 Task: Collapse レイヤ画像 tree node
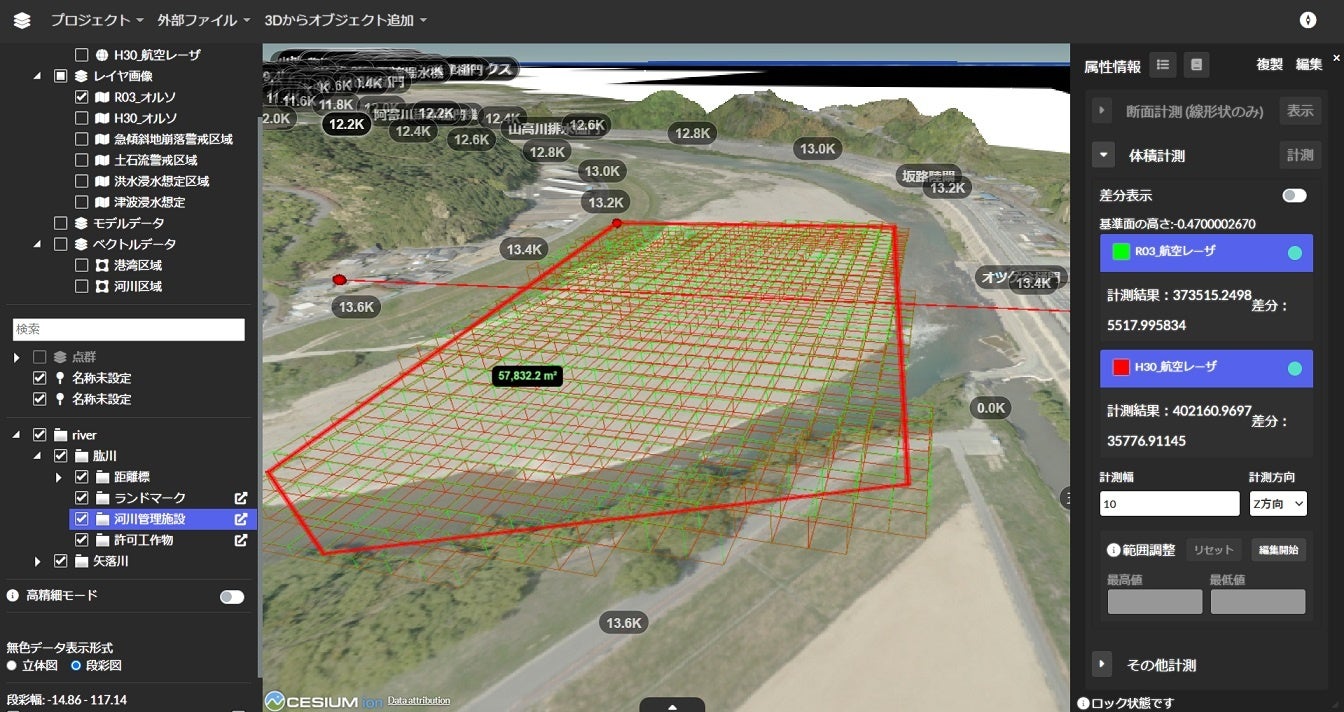click(x=37, y=76)
